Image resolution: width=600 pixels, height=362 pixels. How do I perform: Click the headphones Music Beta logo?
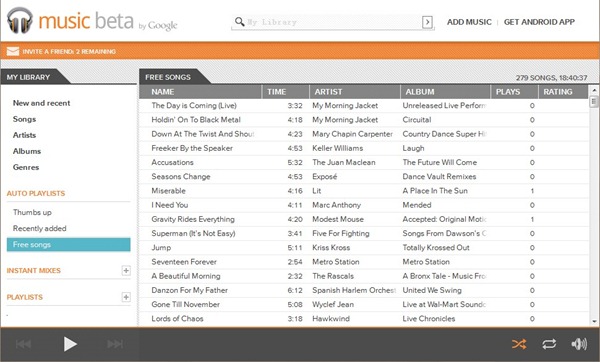coord(20,20)
